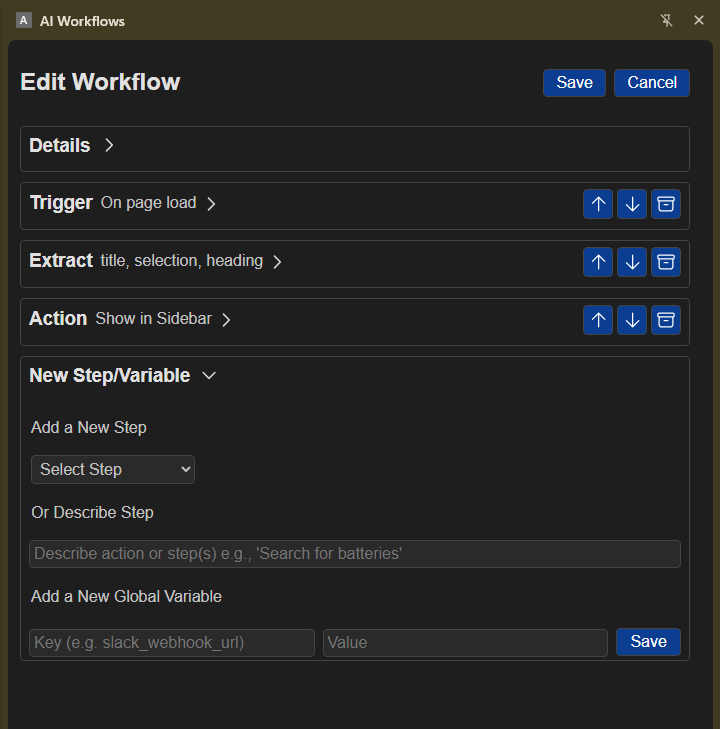
Task: Click the Action step label
Action: coord(58,319)
